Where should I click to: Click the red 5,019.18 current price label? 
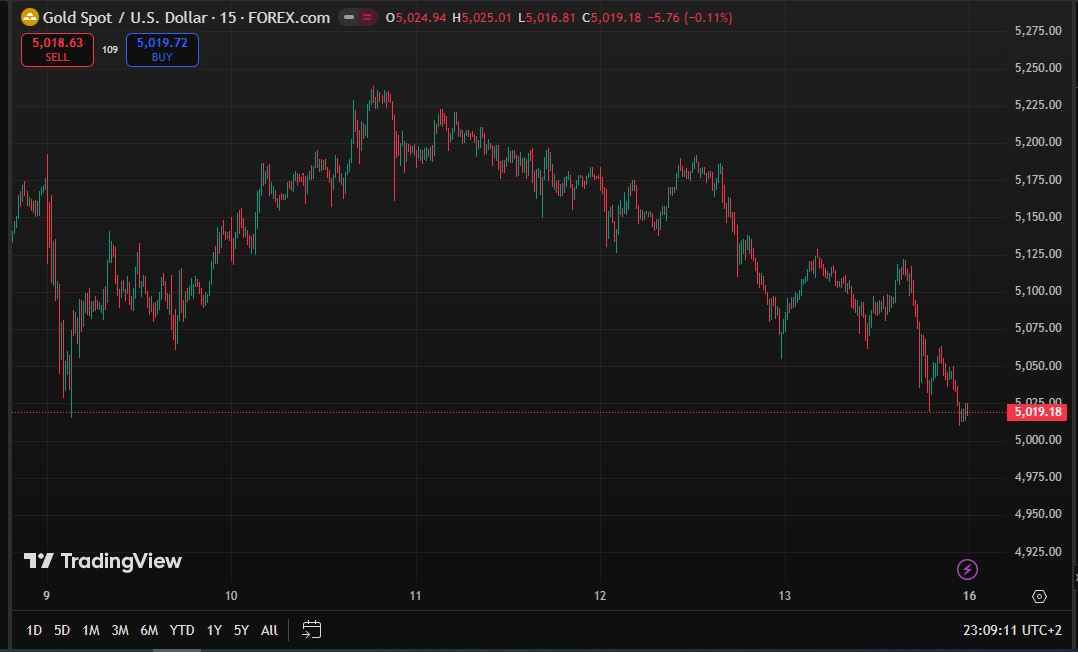pyautogui.click(x=1038, y=412)
